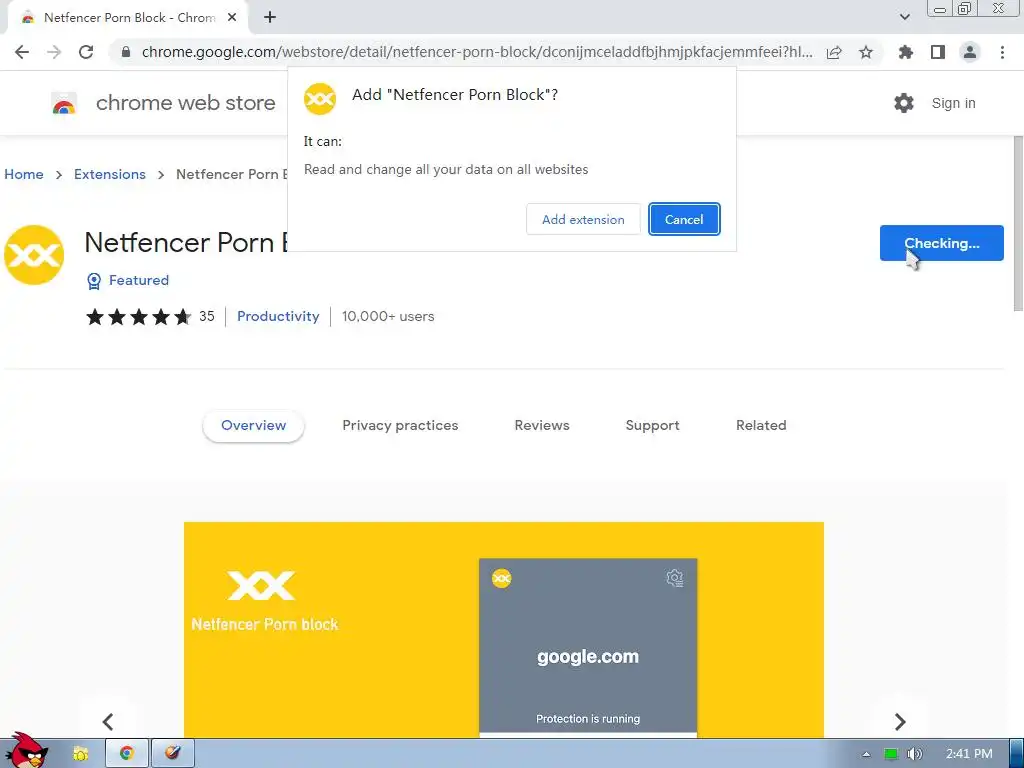Screen dimensions: 1024x768
Task: Click the large Netfencer extension logo
Action: (x=34, y=255)
